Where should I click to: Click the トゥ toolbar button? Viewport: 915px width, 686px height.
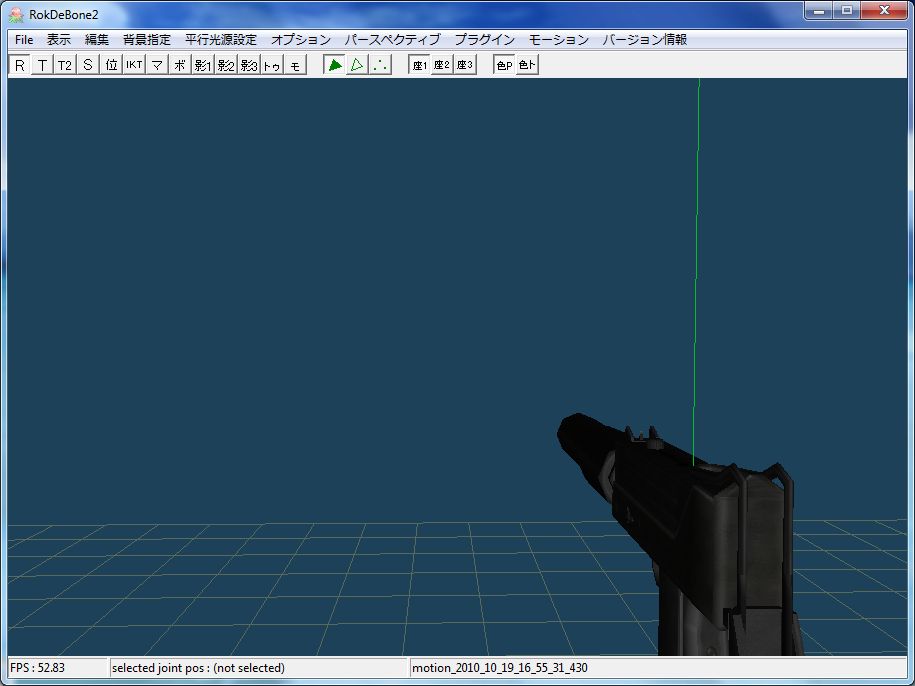coord(272,65)
